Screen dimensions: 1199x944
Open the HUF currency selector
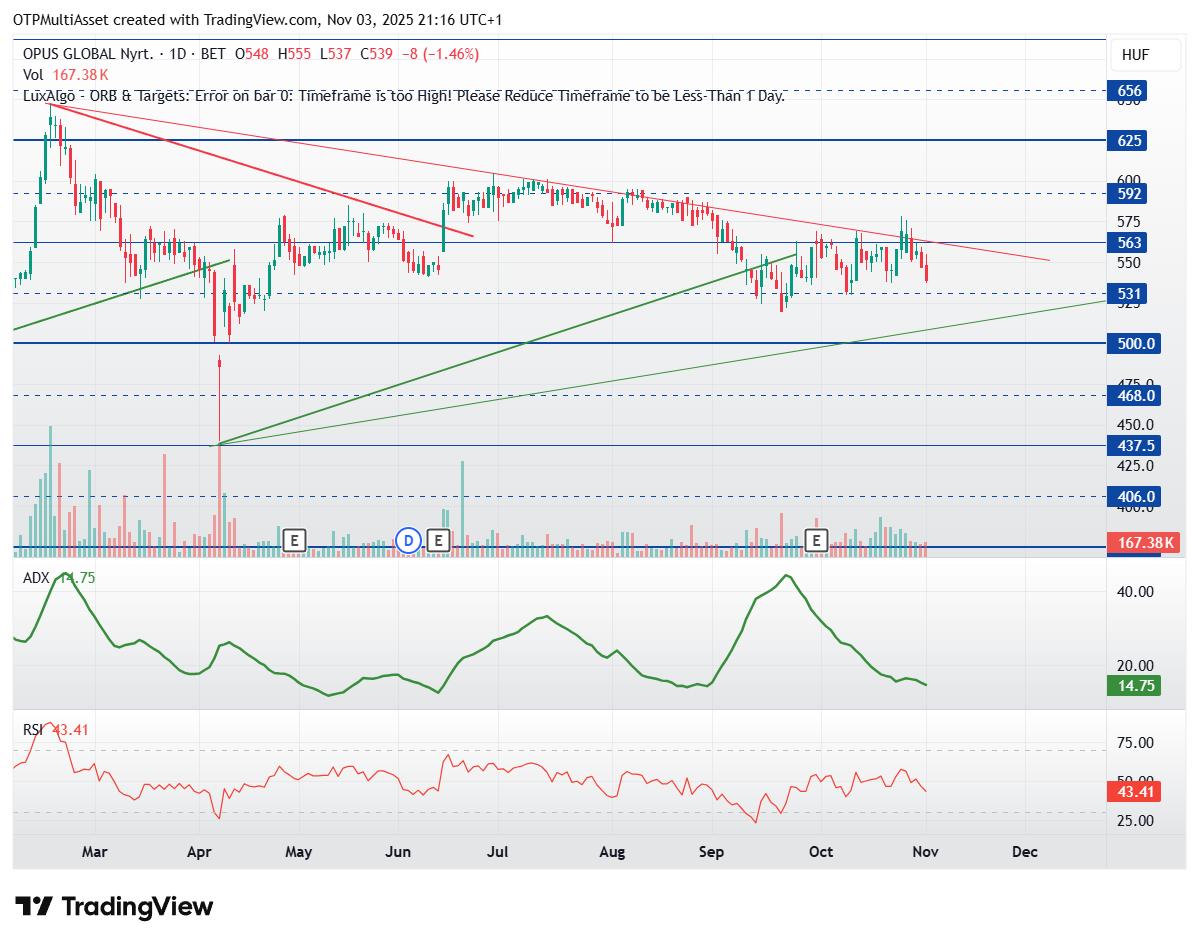1135,54
